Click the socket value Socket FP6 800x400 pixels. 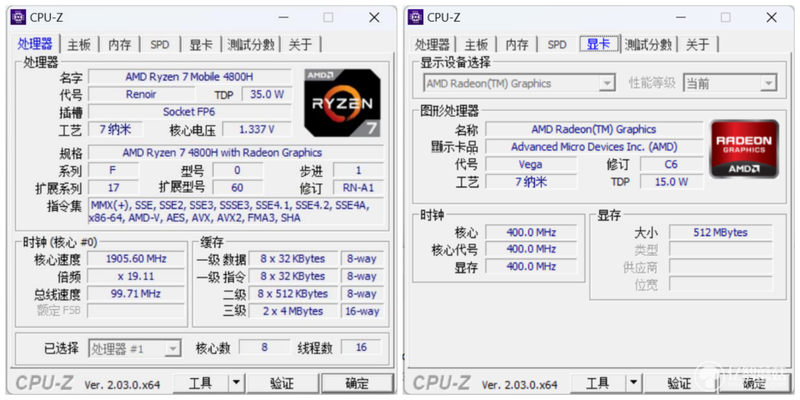coord(190,112)
